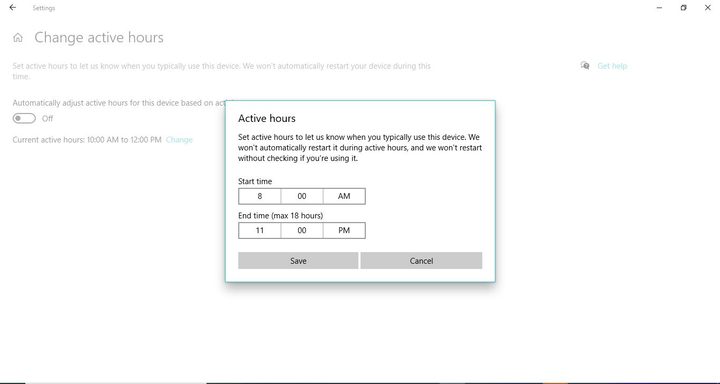Screen dimensions: 720x384
Task: Click the 'End time (max 18 hours)' label
Action: tap(281, 215)
